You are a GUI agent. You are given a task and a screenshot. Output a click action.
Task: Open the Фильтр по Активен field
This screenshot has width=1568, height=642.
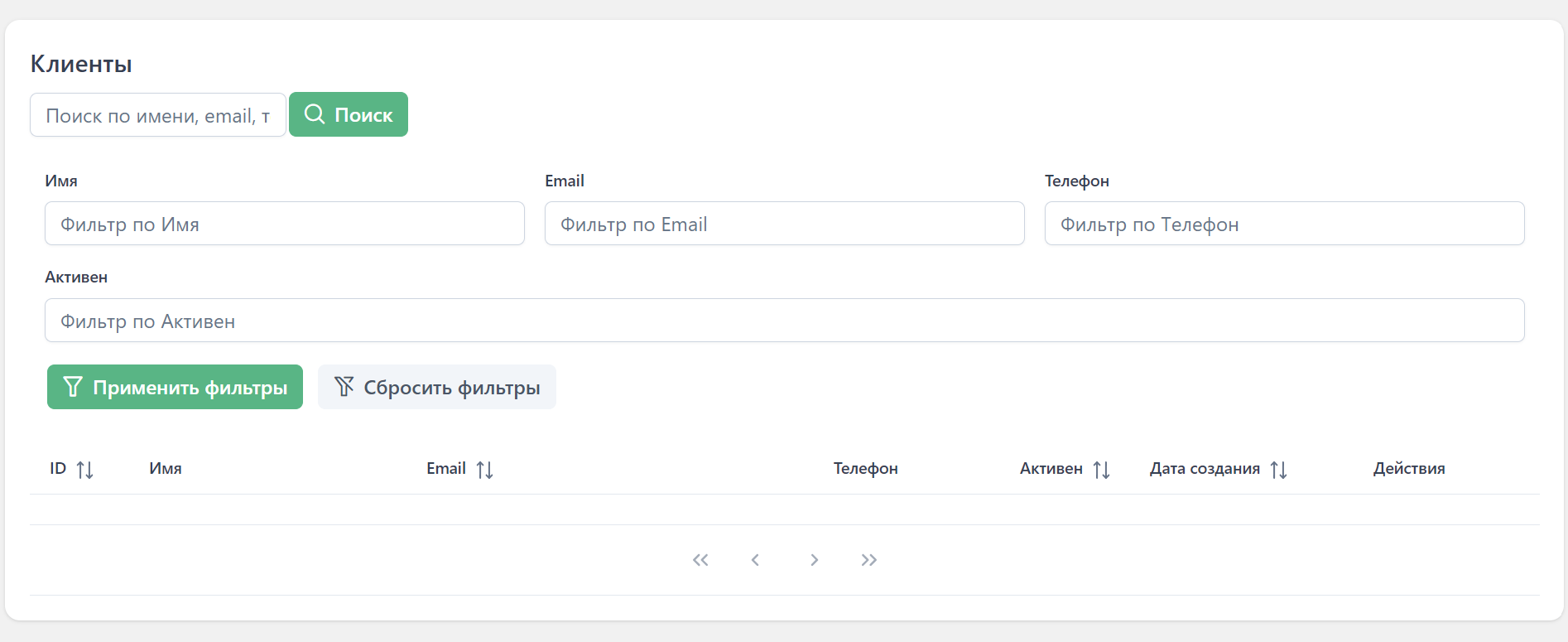click(x=784, y=321)
